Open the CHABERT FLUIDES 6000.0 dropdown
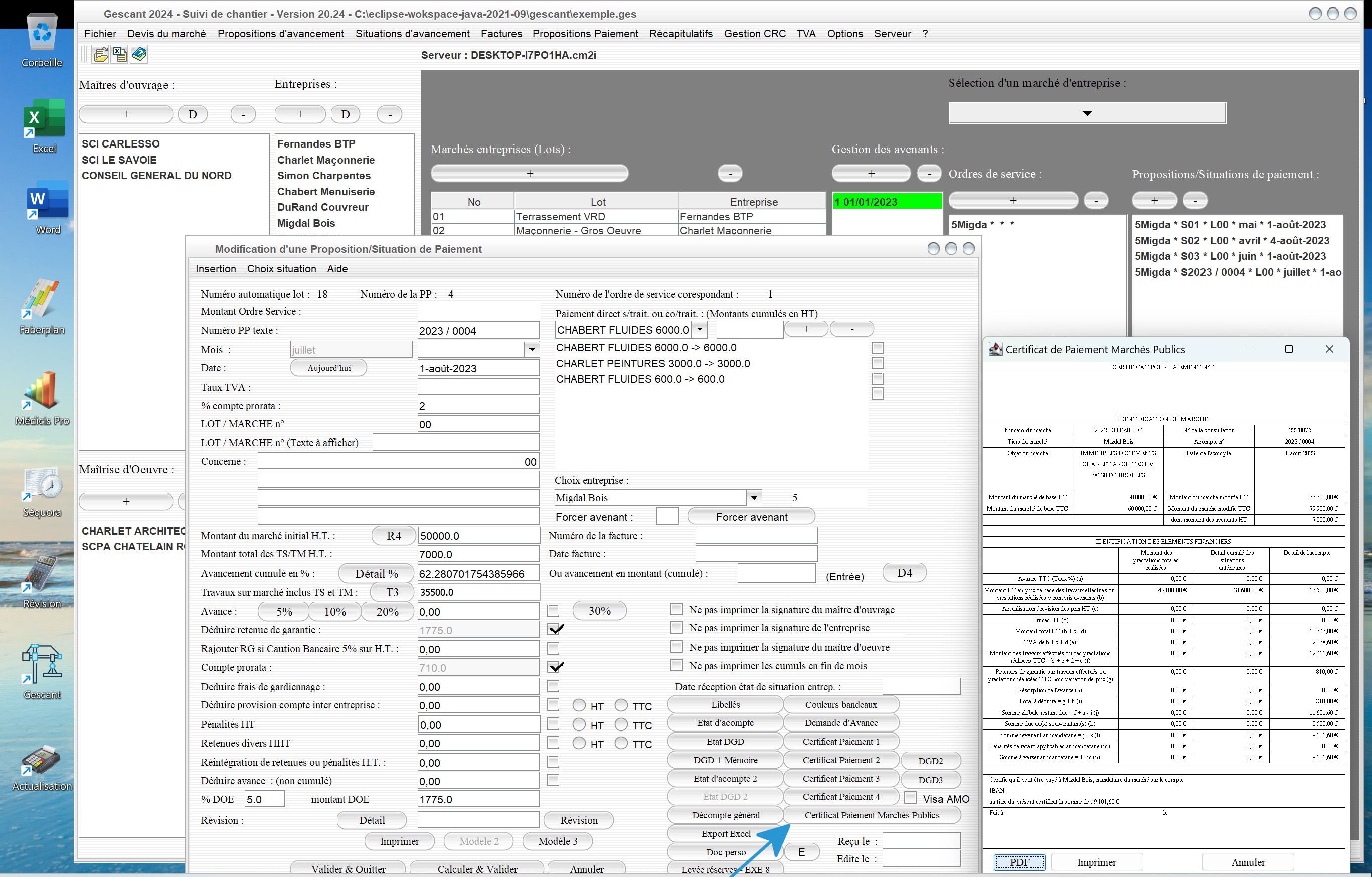 (x=700, y=330)
